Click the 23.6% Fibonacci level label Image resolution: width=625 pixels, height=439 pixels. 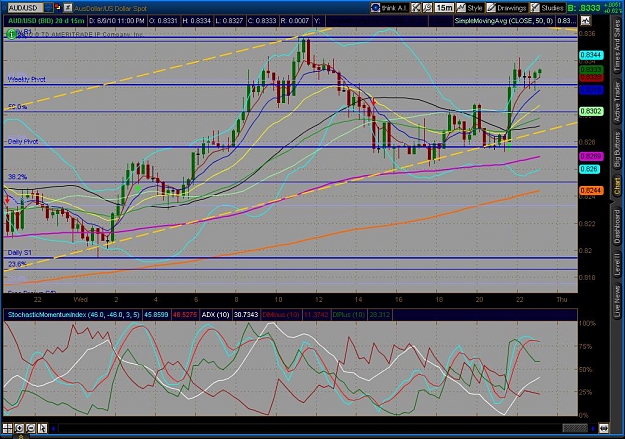click(x=18, y=264)
